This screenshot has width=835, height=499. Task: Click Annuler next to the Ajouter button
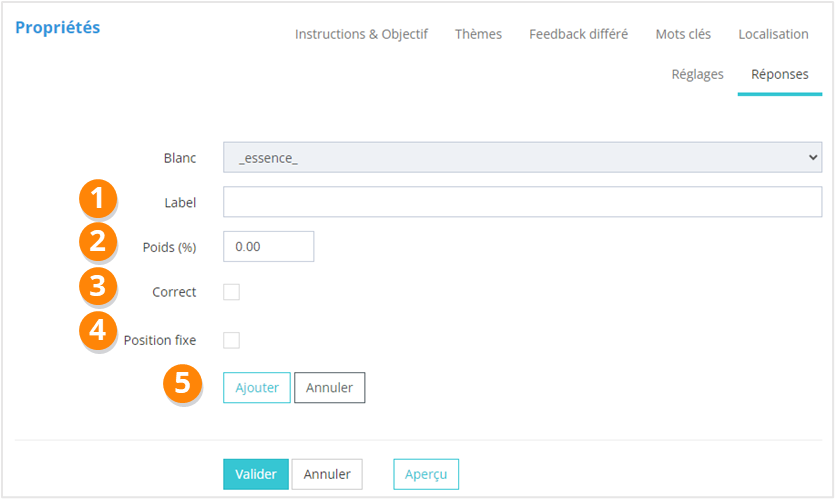coord(329,387)
